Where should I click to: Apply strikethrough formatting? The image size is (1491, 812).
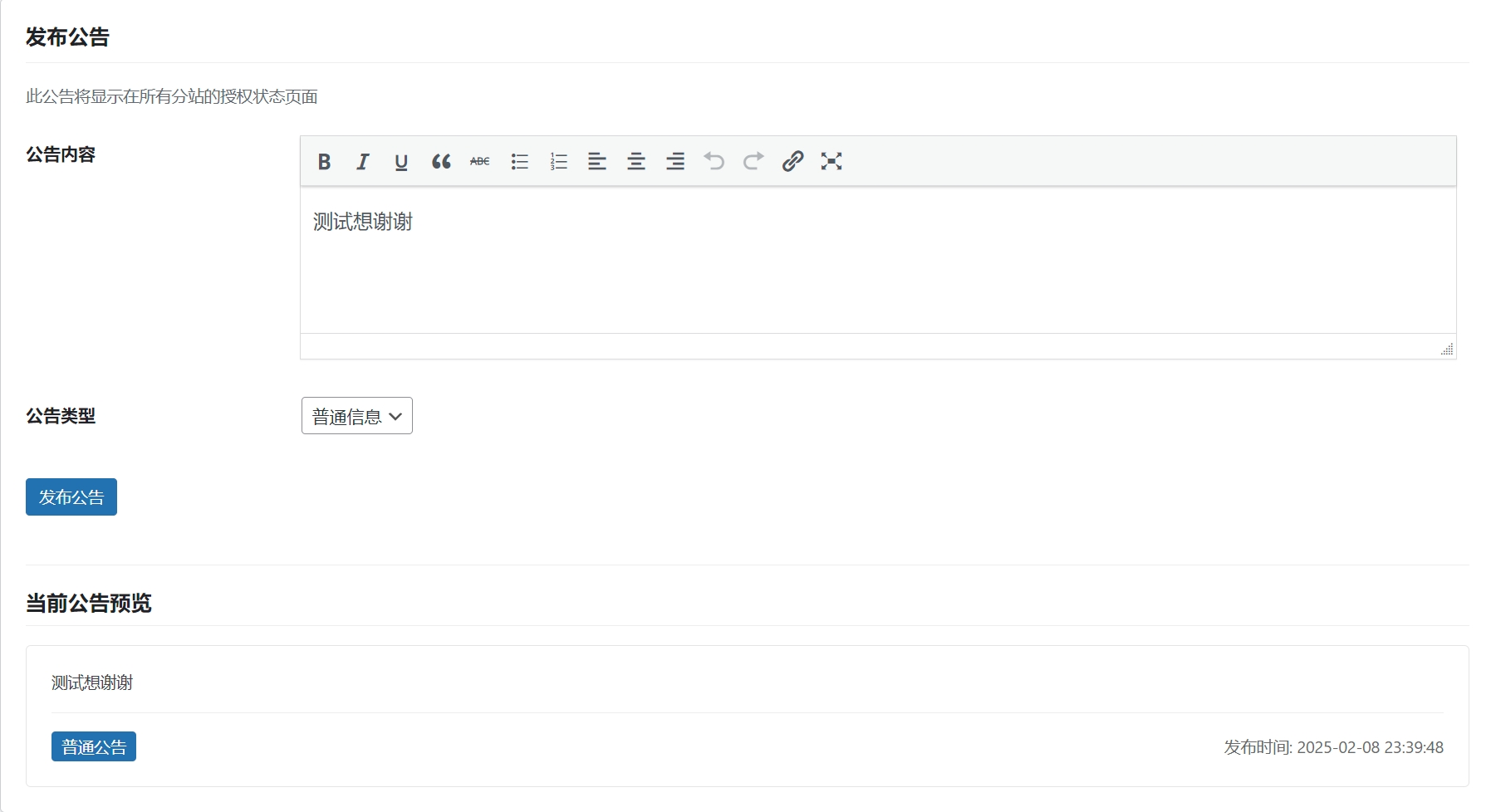coord(480,161)
